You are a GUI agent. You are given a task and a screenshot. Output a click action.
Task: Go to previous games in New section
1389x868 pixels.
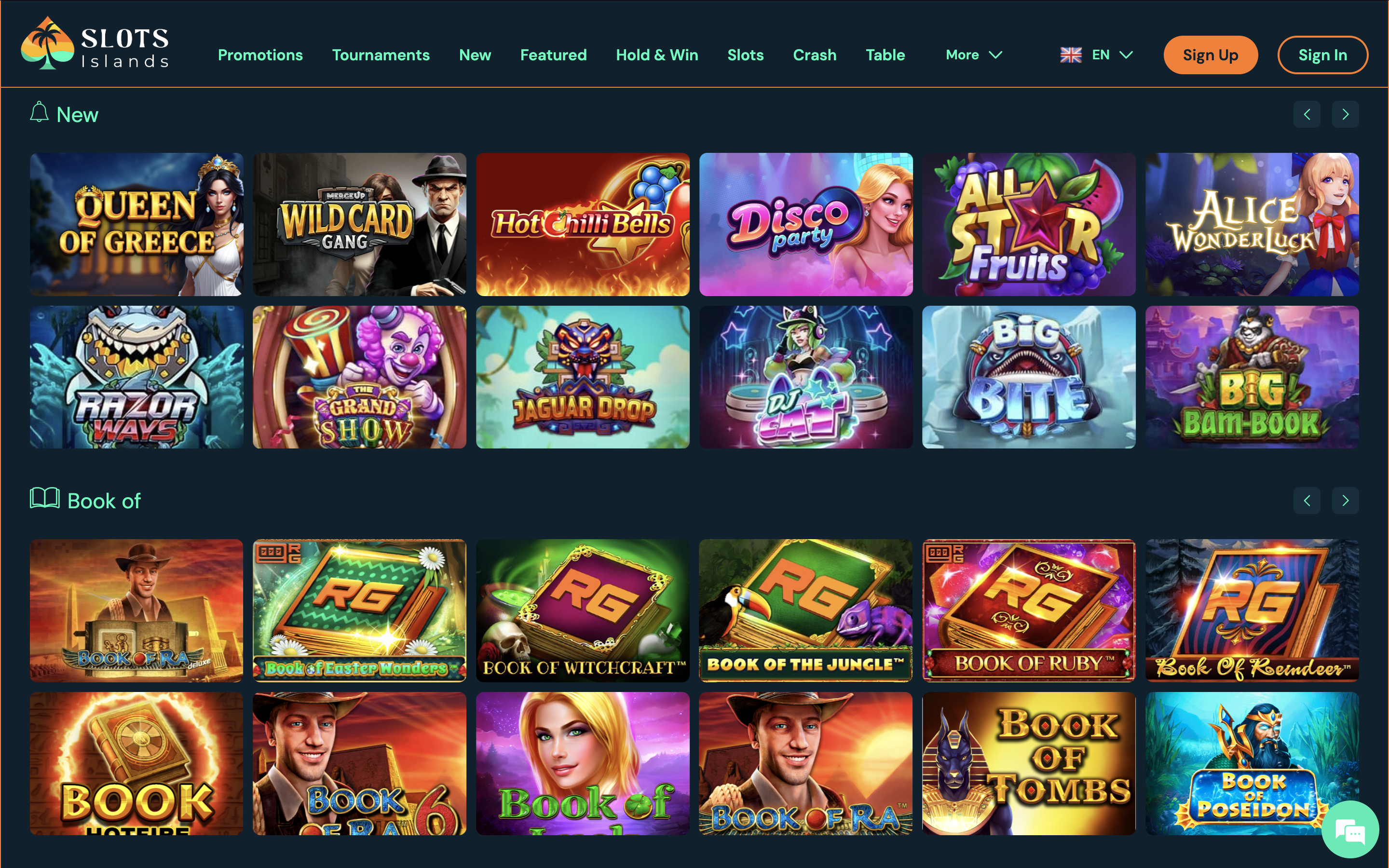pyautogui.click(x=1307, y=114)
